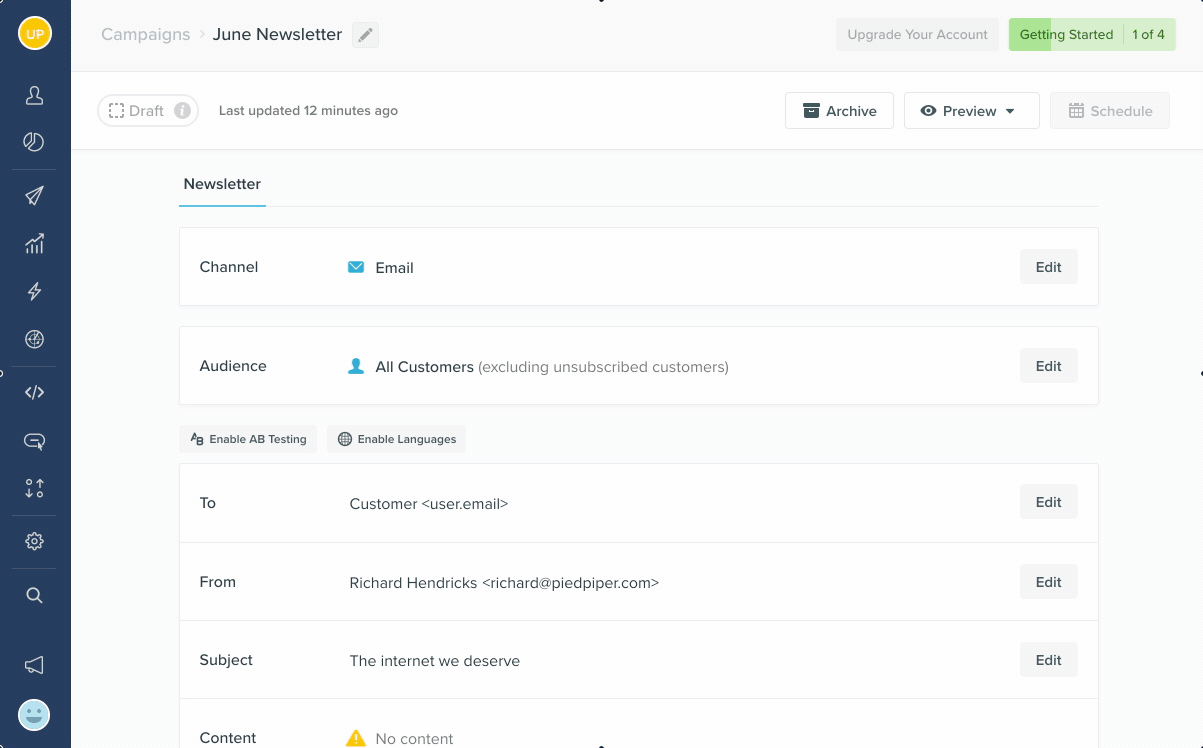The height and width of the screenshot is (748, 1203).
Task: Open the Preview dropdown
Action: [x=971, y=110]
